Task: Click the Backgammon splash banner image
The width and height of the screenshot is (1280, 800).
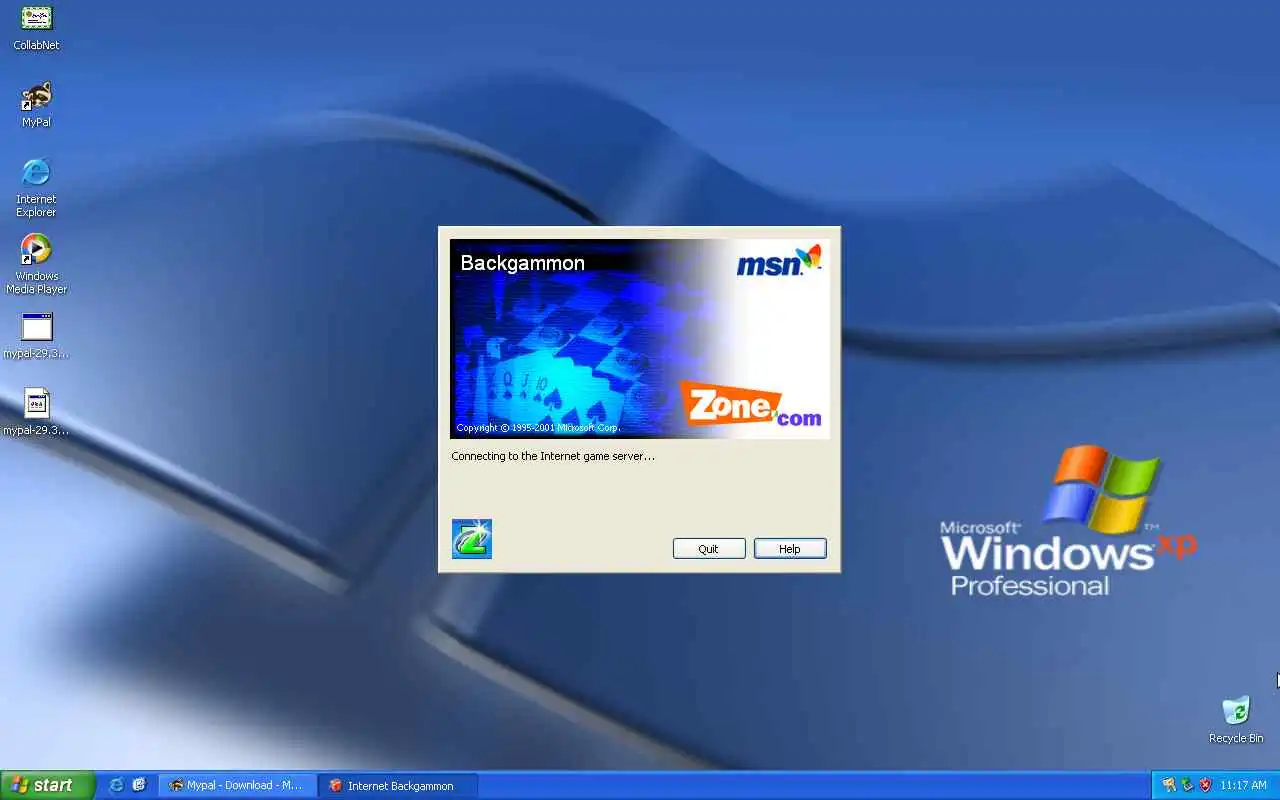Action: click(x=640, y=338)
